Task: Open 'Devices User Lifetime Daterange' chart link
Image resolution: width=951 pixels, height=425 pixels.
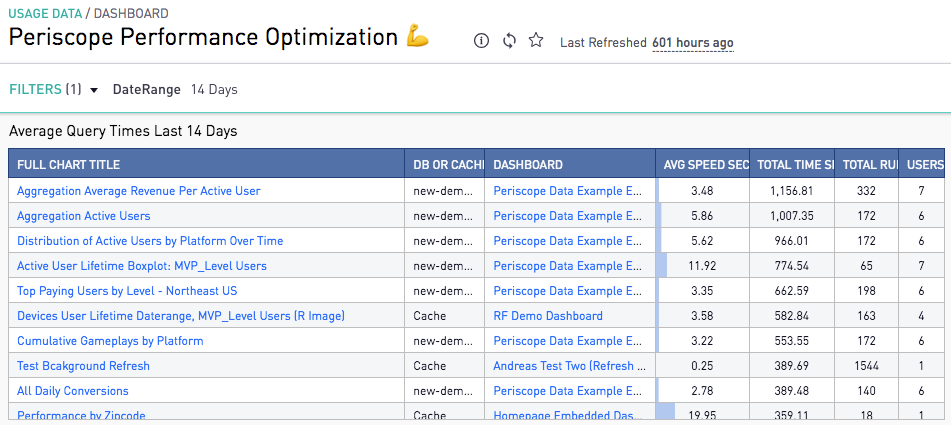Action: pyautogui.click(x=181, y=316)
